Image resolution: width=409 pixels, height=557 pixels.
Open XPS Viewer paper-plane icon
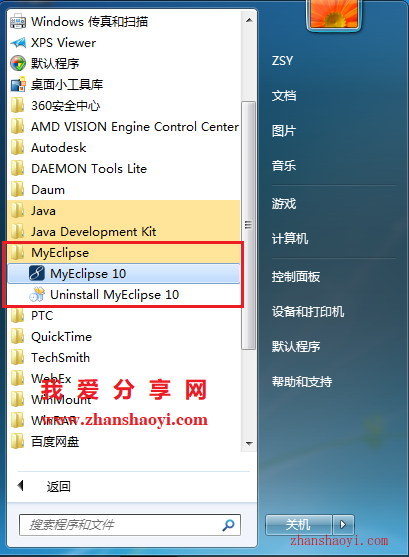[x=18, y=43]
